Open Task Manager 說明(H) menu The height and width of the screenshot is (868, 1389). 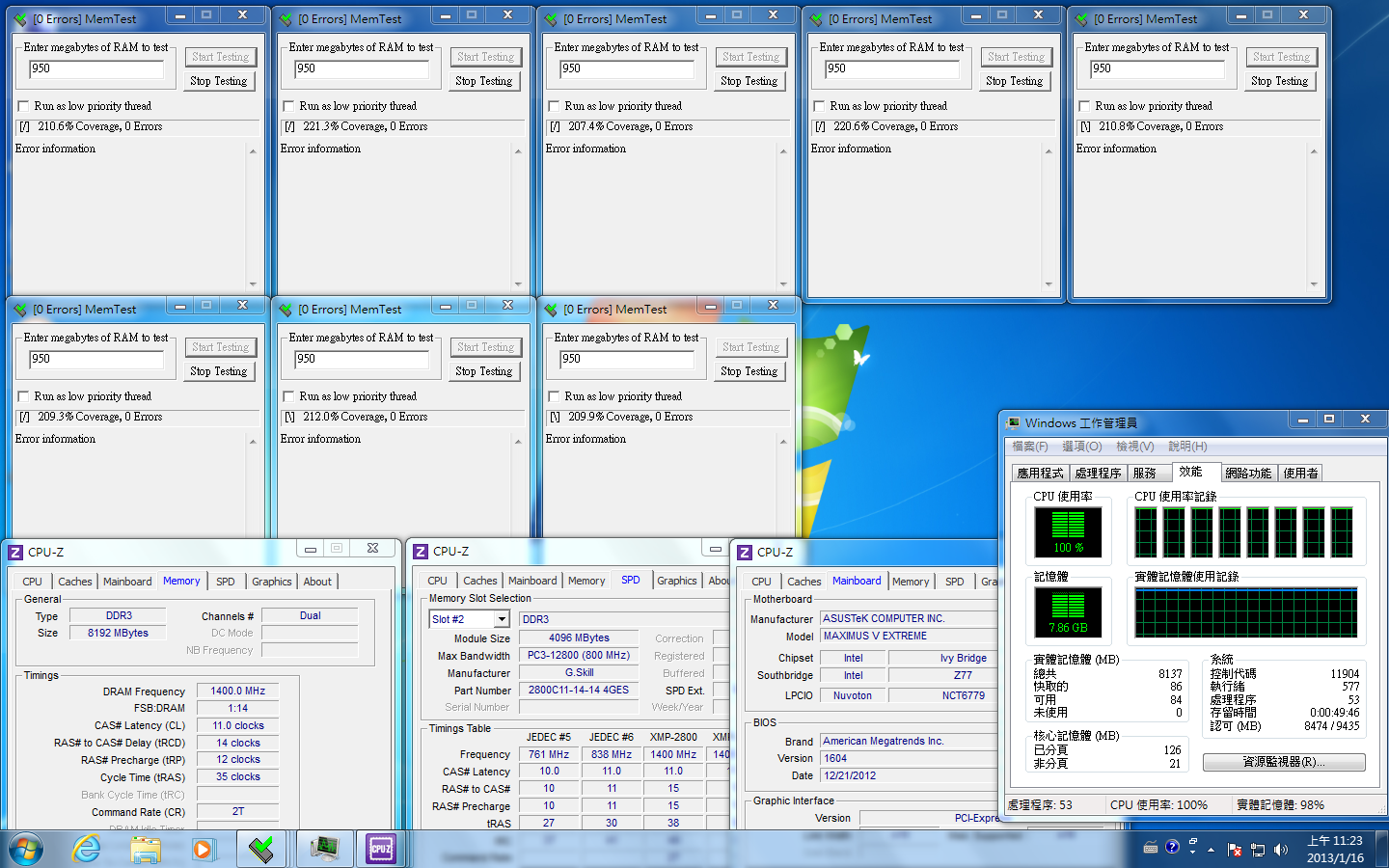pyautogui.click(x=1187, y=447)
